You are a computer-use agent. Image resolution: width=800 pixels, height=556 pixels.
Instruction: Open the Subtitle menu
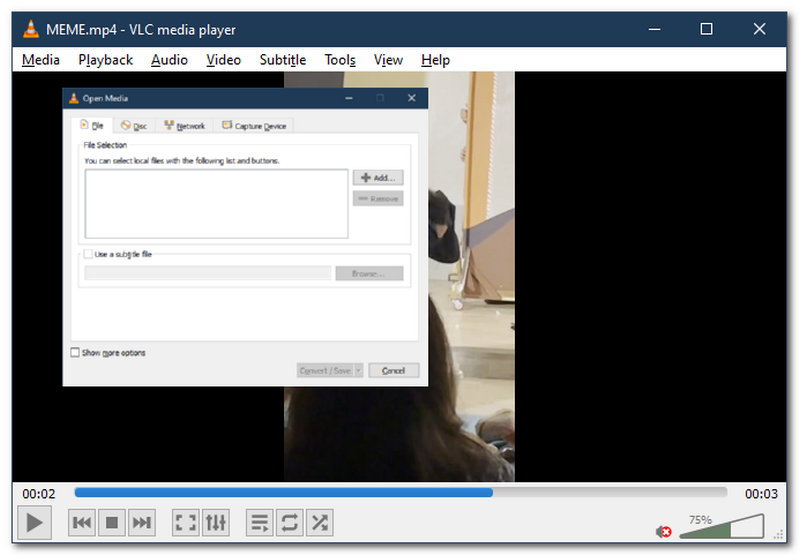click(x=283, y=60)
